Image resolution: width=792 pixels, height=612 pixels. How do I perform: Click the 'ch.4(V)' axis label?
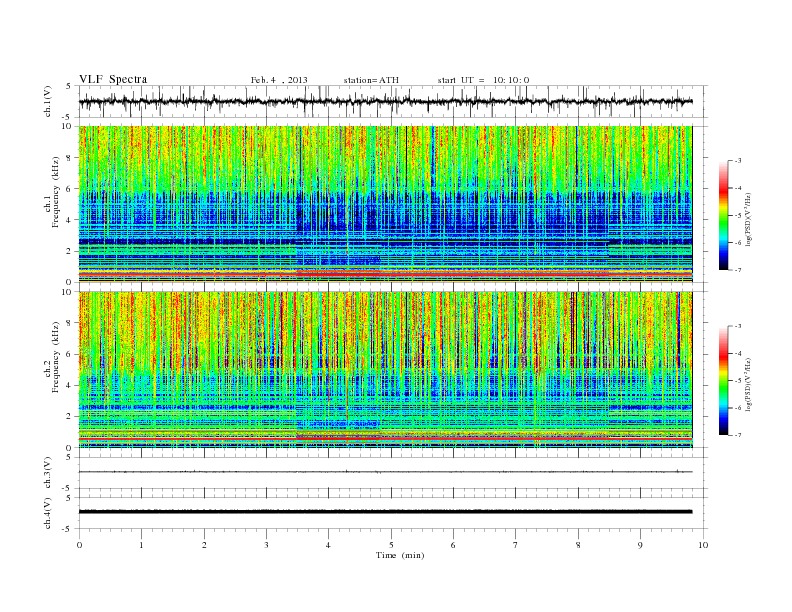(x=48, y=513)
